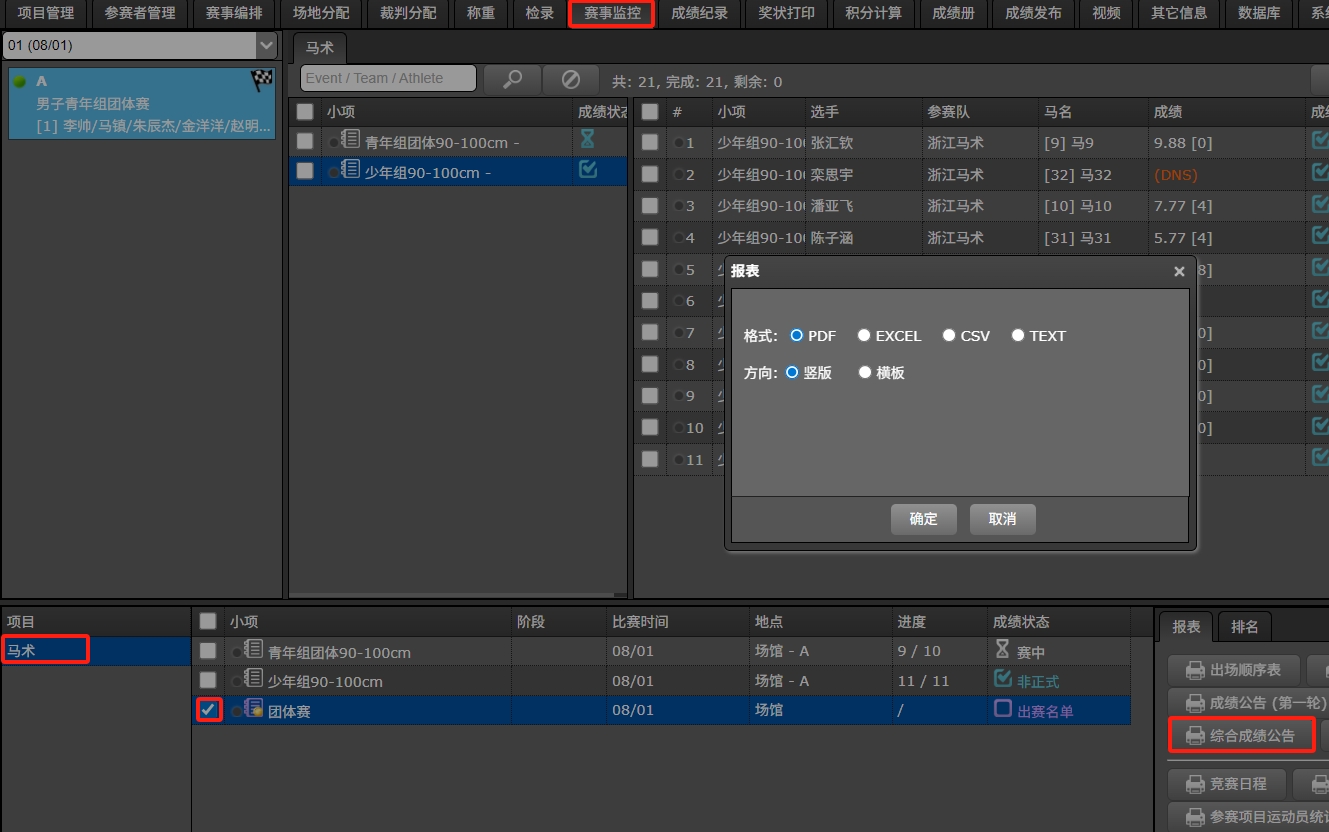Screen dimensions: 1329x832
Task: Click the Event / Team / Athlete search field
Action: point(388,78)
